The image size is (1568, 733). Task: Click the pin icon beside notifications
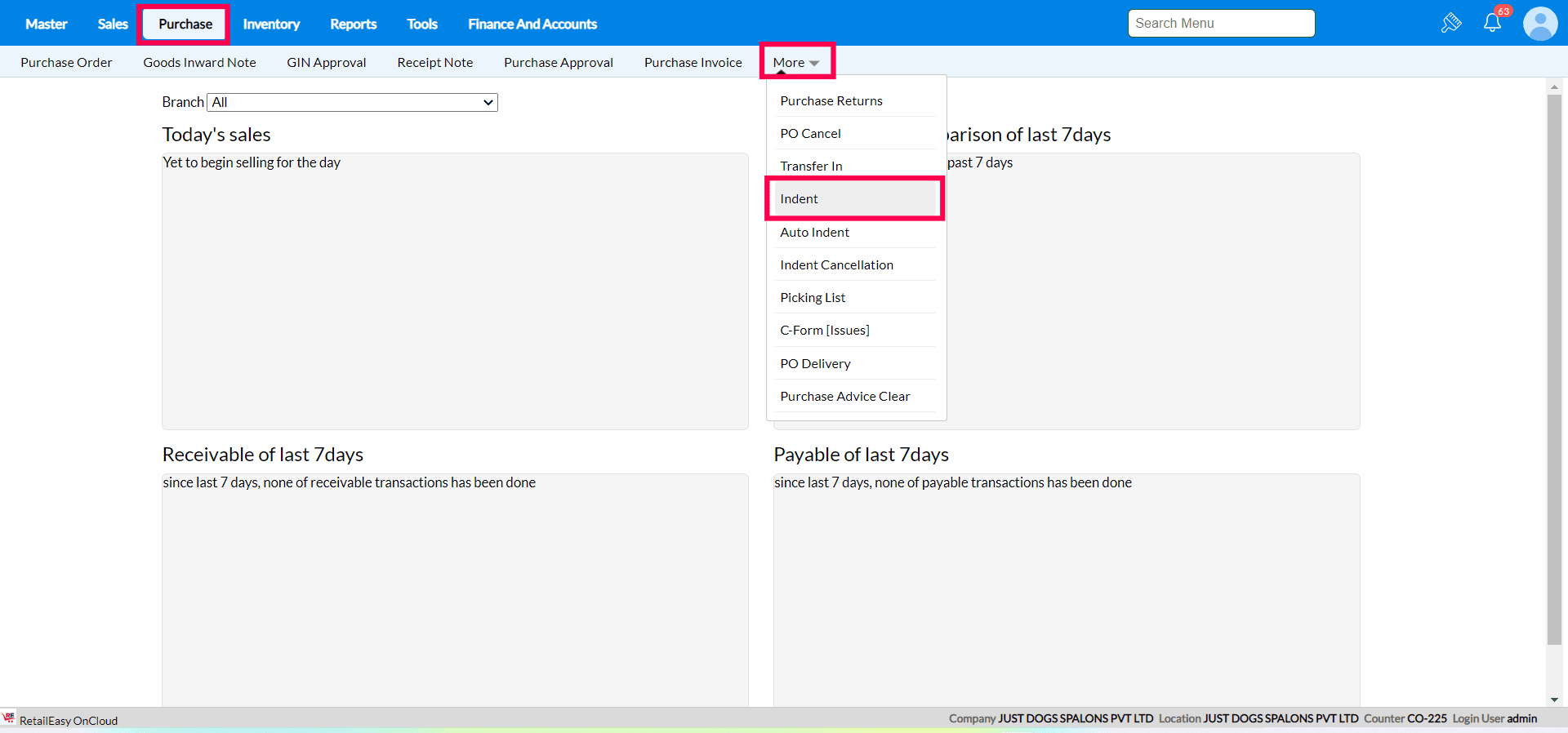pyautogui.click(x=1451, y=23)
